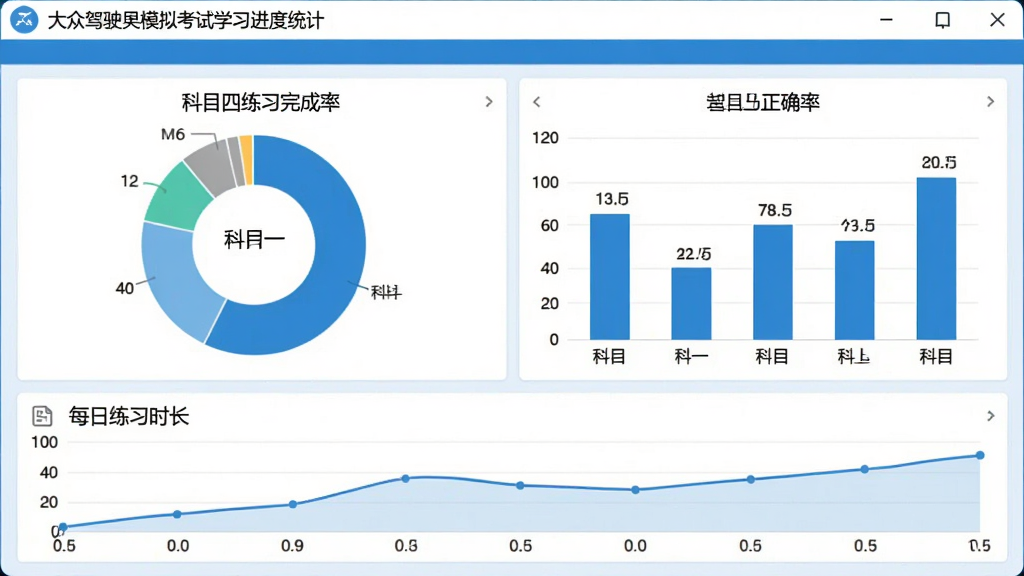1024x576 pixels.
Task: Go to next chart in 科目四练习完成率 panel
Action: point(488,102)
